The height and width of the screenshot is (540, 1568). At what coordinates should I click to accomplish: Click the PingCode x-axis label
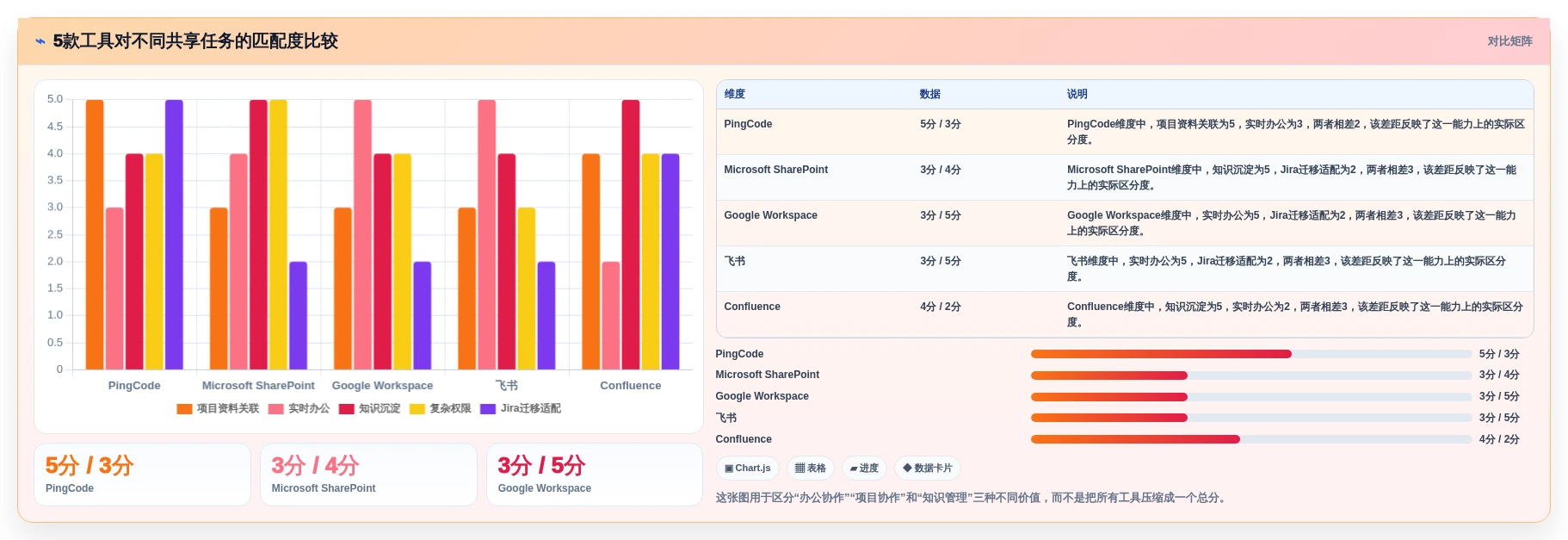coord(134,386)
